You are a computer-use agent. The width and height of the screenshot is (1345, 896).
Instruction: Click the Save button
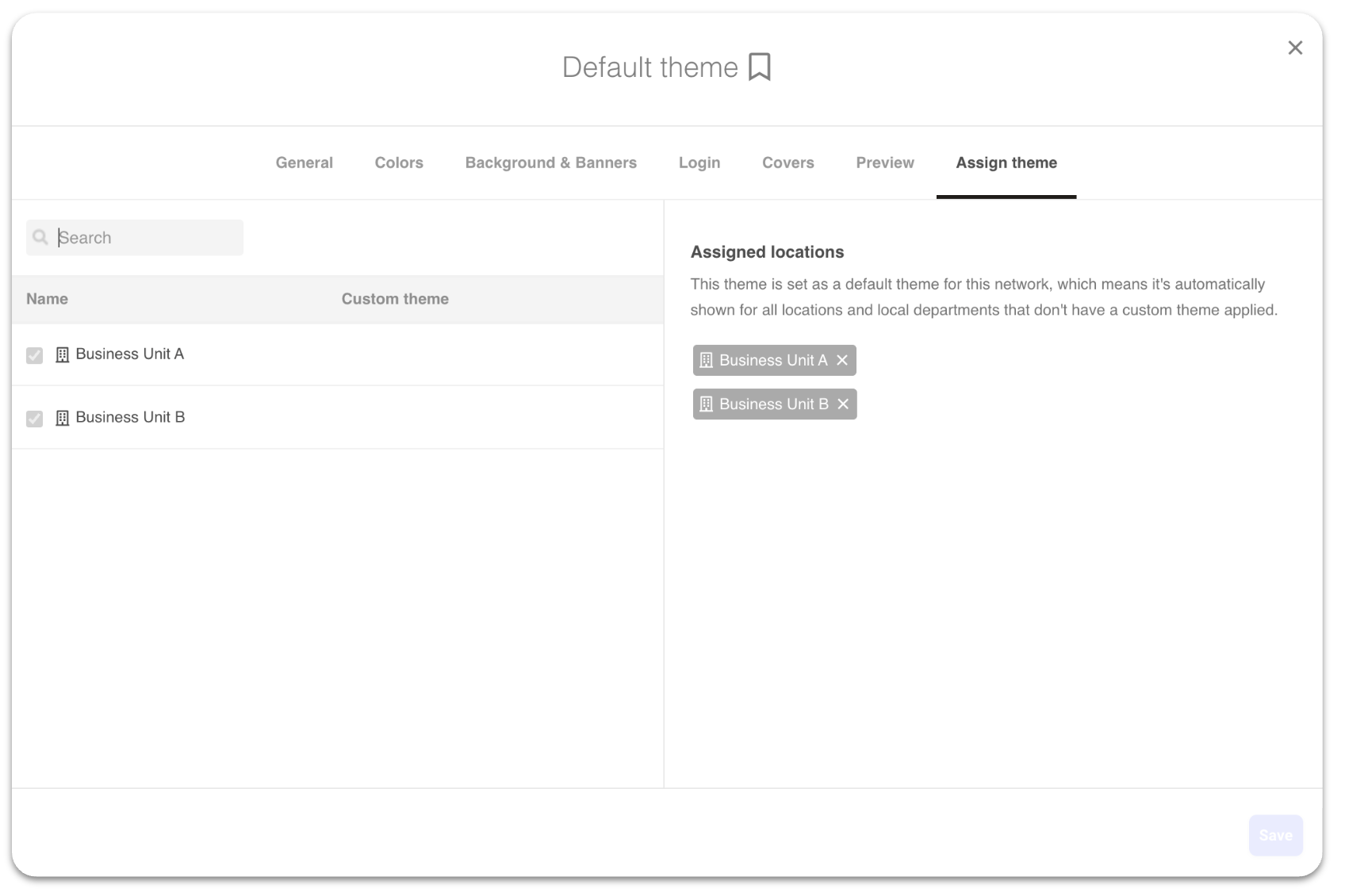(x=1275, y=835)
